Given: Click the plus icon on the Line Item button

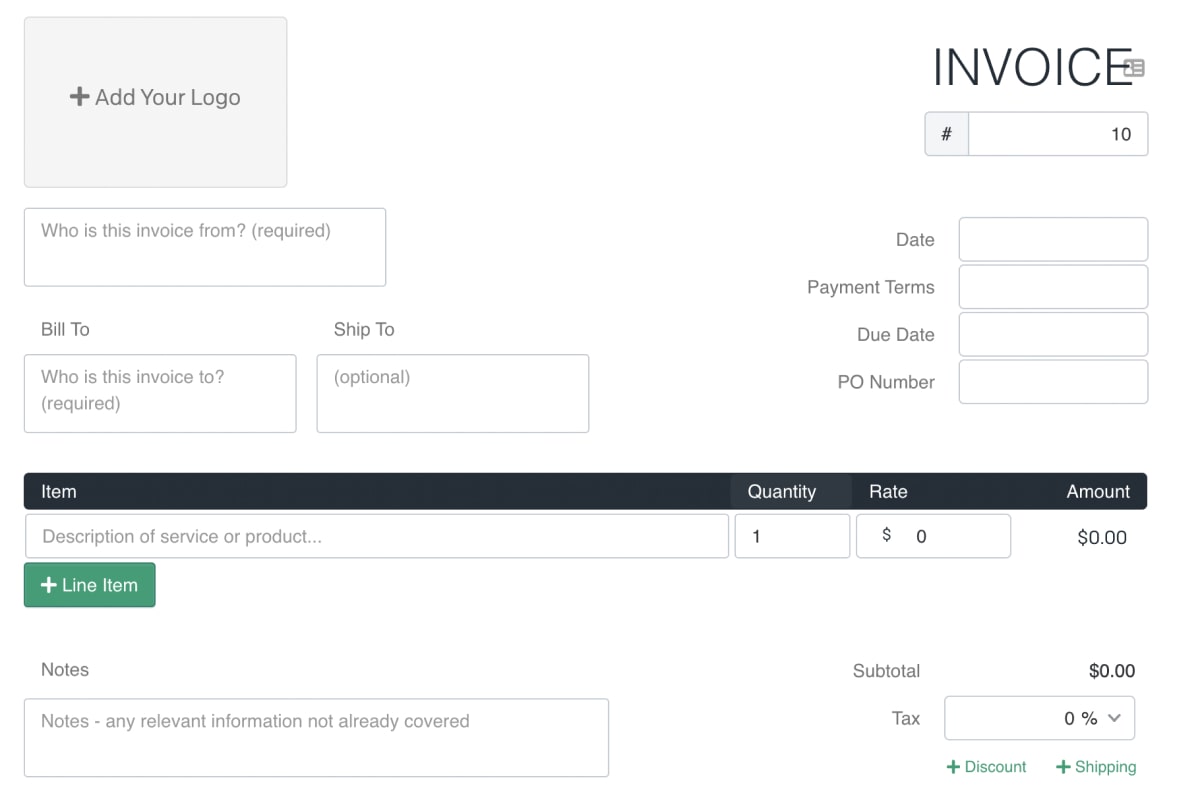Looking at the screenshot, I should 50,585.
